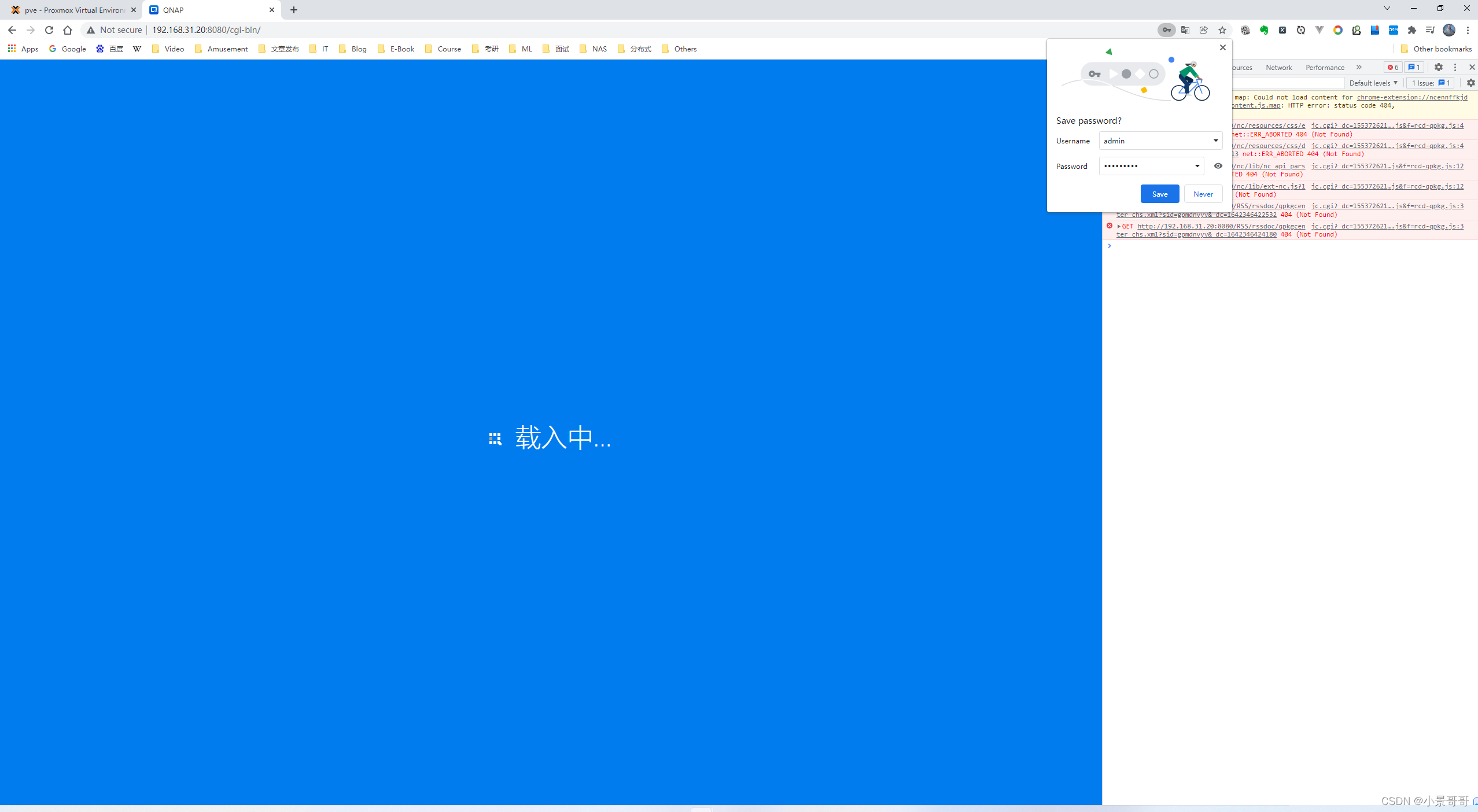Screen dimensions: 1478x812
Task: Switch to Network tab in DevTools
Action: click(x=1278, y=67)
